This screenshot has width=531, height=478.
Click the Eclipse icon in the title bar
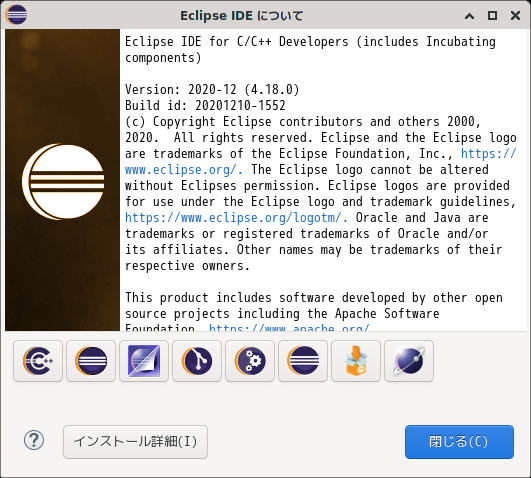pyautogui.click(x=16, y=15)
